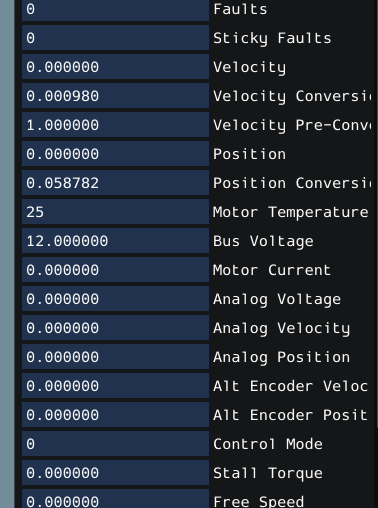Select the Control Mode value field

pyautogui.click(x=115, y=444)
